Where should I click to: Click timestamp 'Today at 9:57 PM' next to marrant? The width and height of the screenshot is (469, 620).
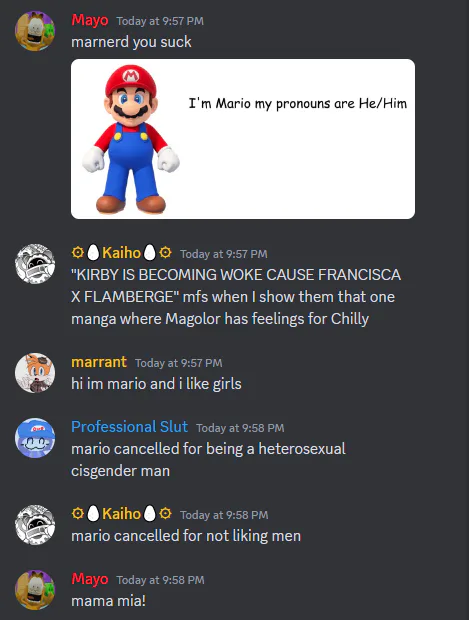tap(179, 363)
